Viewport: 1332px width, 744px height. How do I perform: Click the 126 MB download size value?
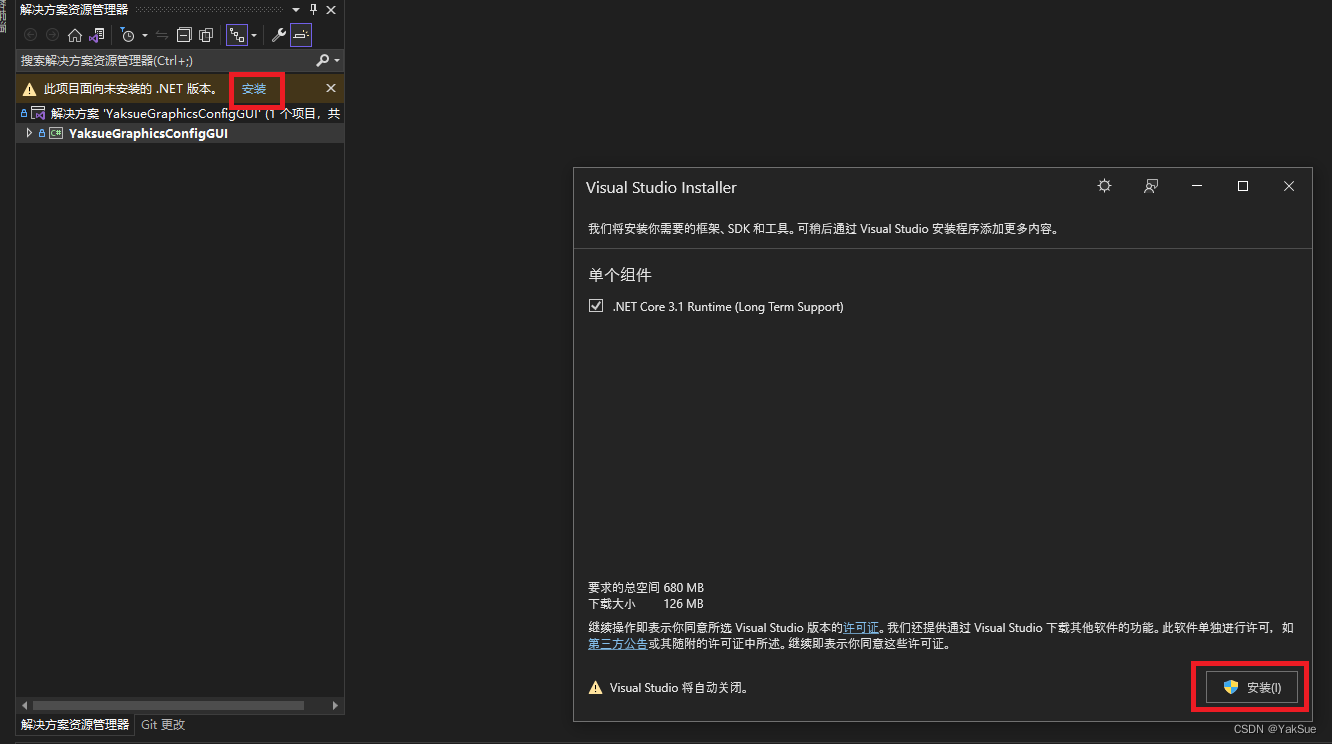click(x=684, y=604)
